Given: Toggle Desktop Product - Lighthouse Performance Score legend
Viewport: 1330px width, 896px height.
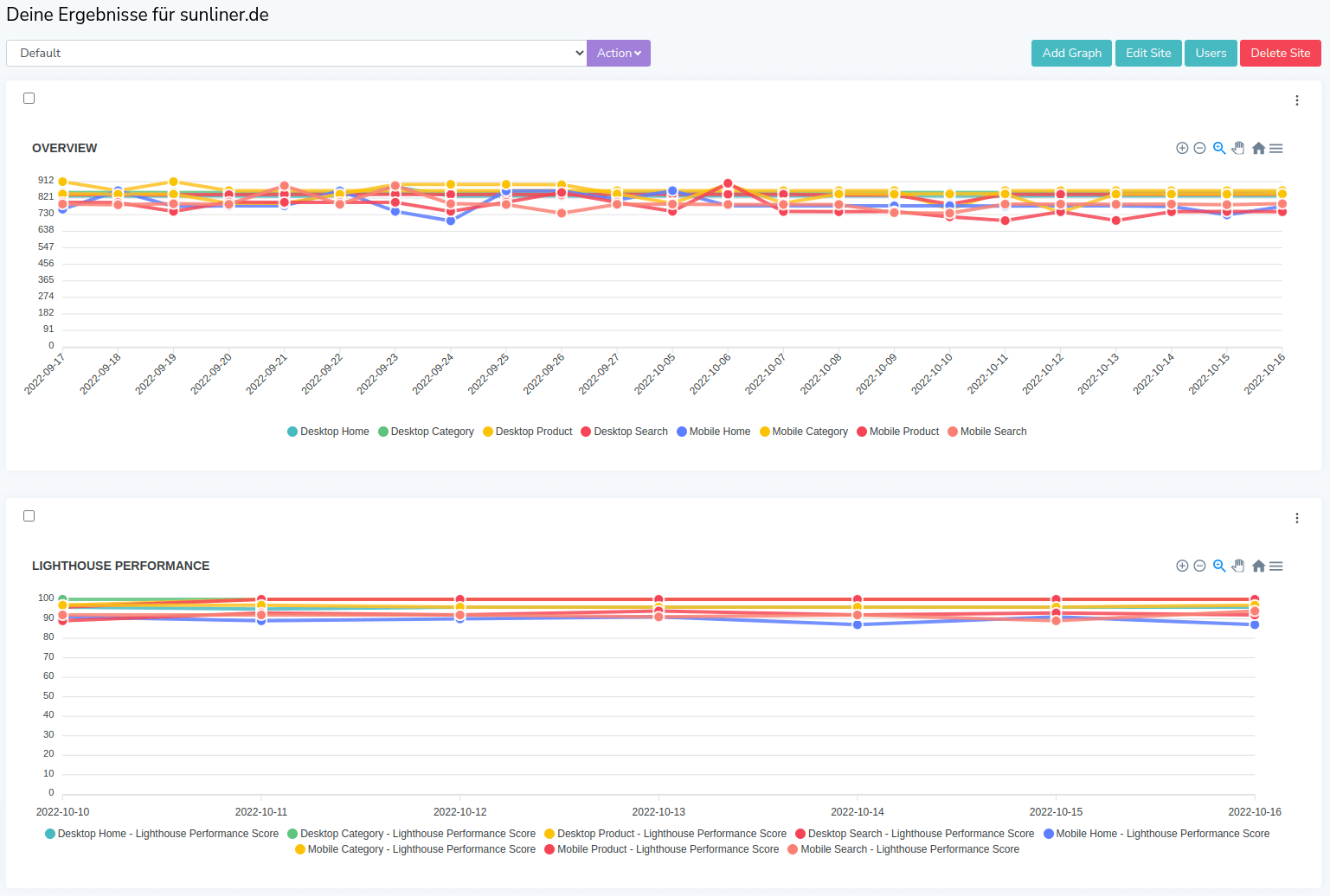Looking at the screenshot, I should [665, 834].
